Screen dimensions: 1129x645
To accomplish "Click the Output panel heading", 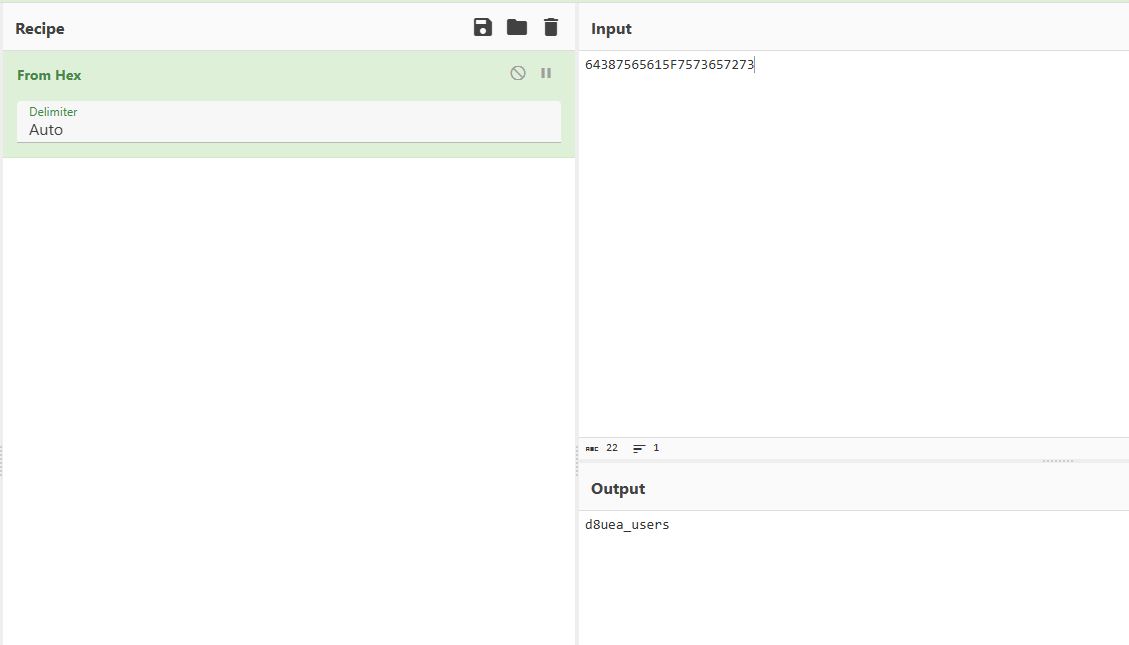I will [x=618, y=489].
